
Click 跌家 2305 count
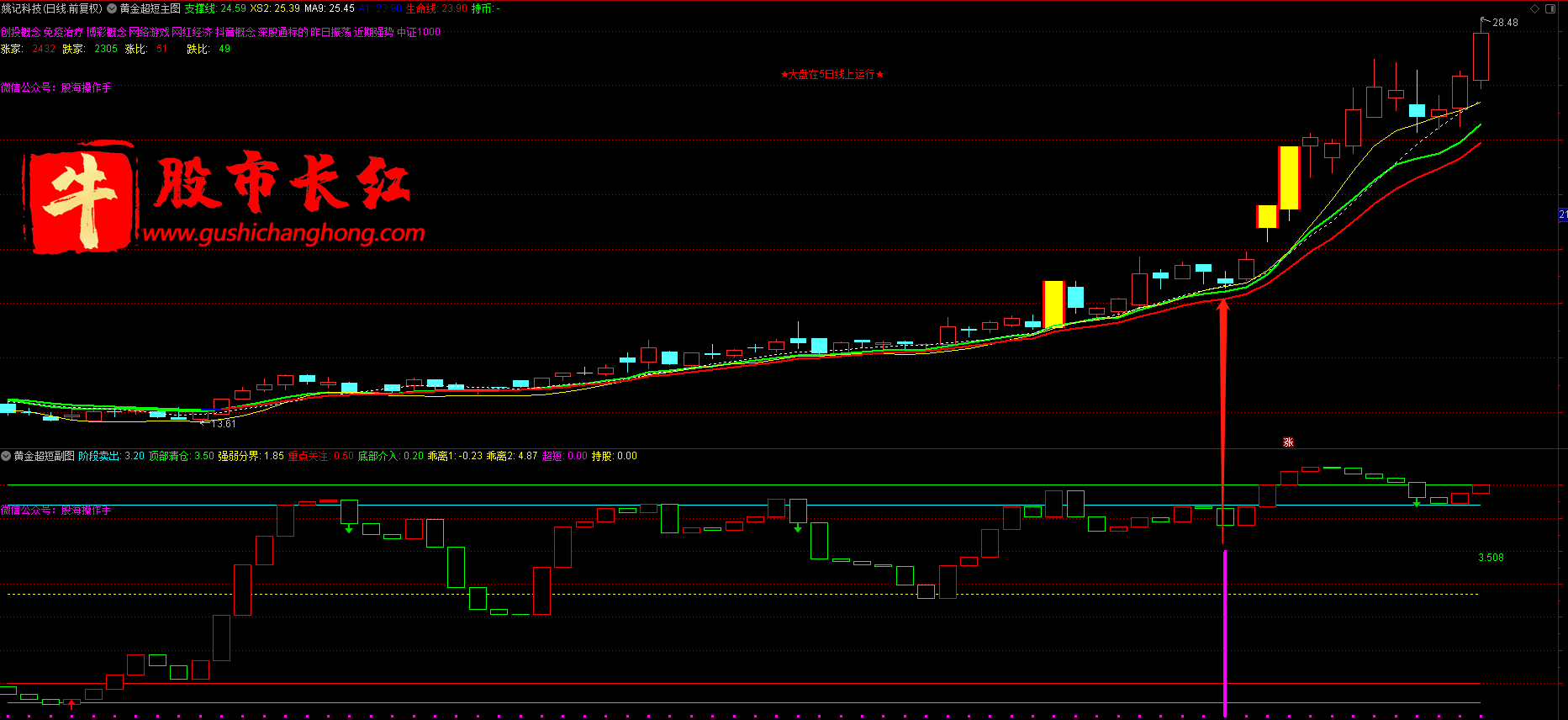90,49
